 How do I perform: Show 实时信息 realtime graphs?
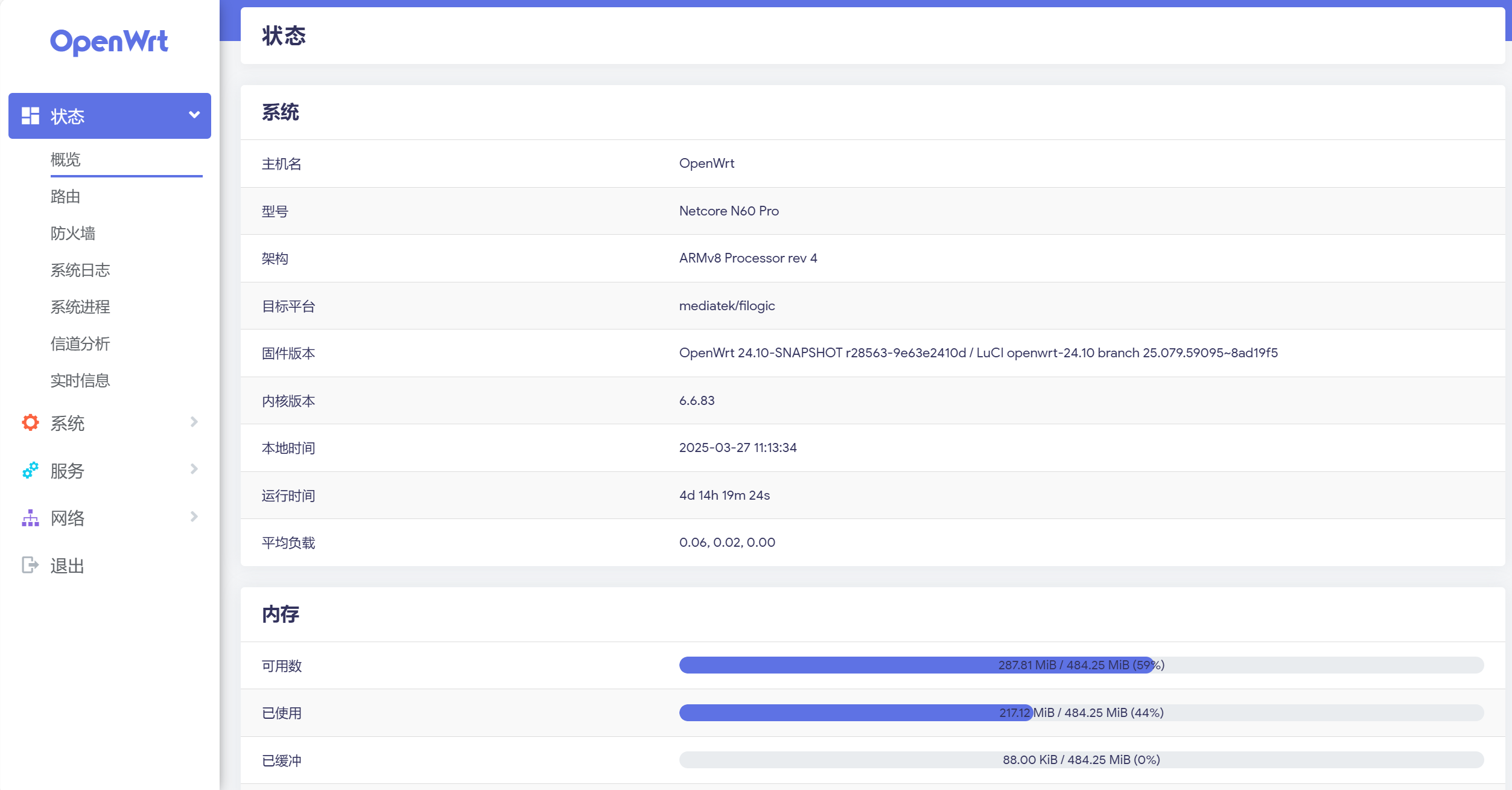click(80, 380)
